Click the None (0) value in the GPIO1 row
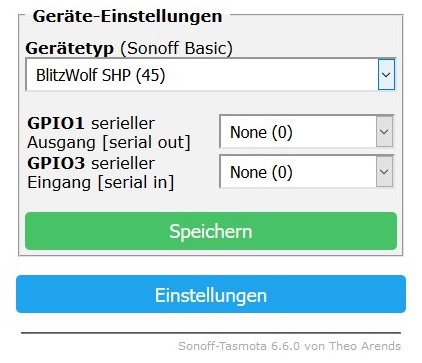Screen dimensions: 422x363 click(261, 132)
